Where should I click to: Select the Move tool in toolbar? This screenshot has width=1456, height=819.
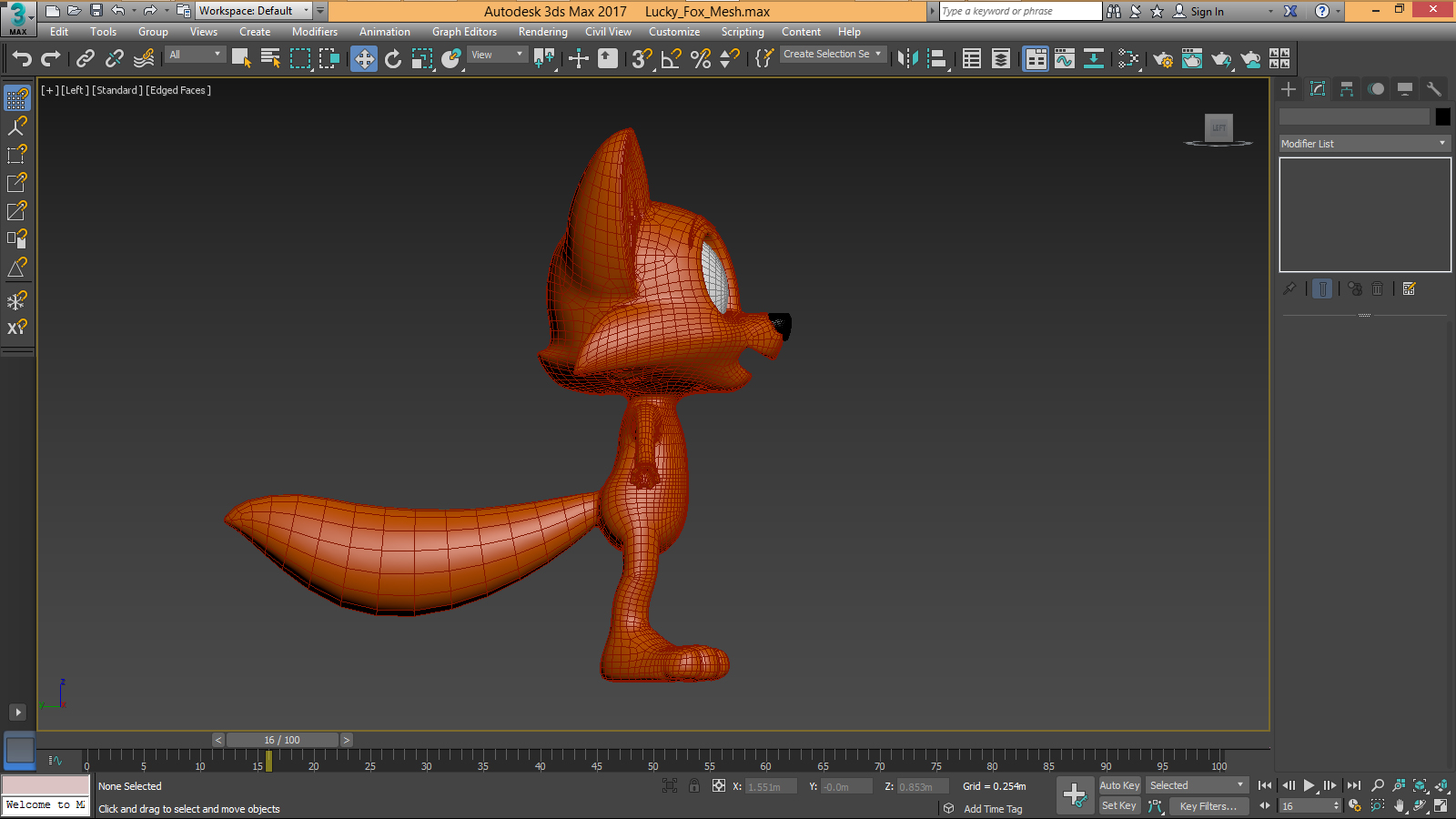click(x=364, y=59)
